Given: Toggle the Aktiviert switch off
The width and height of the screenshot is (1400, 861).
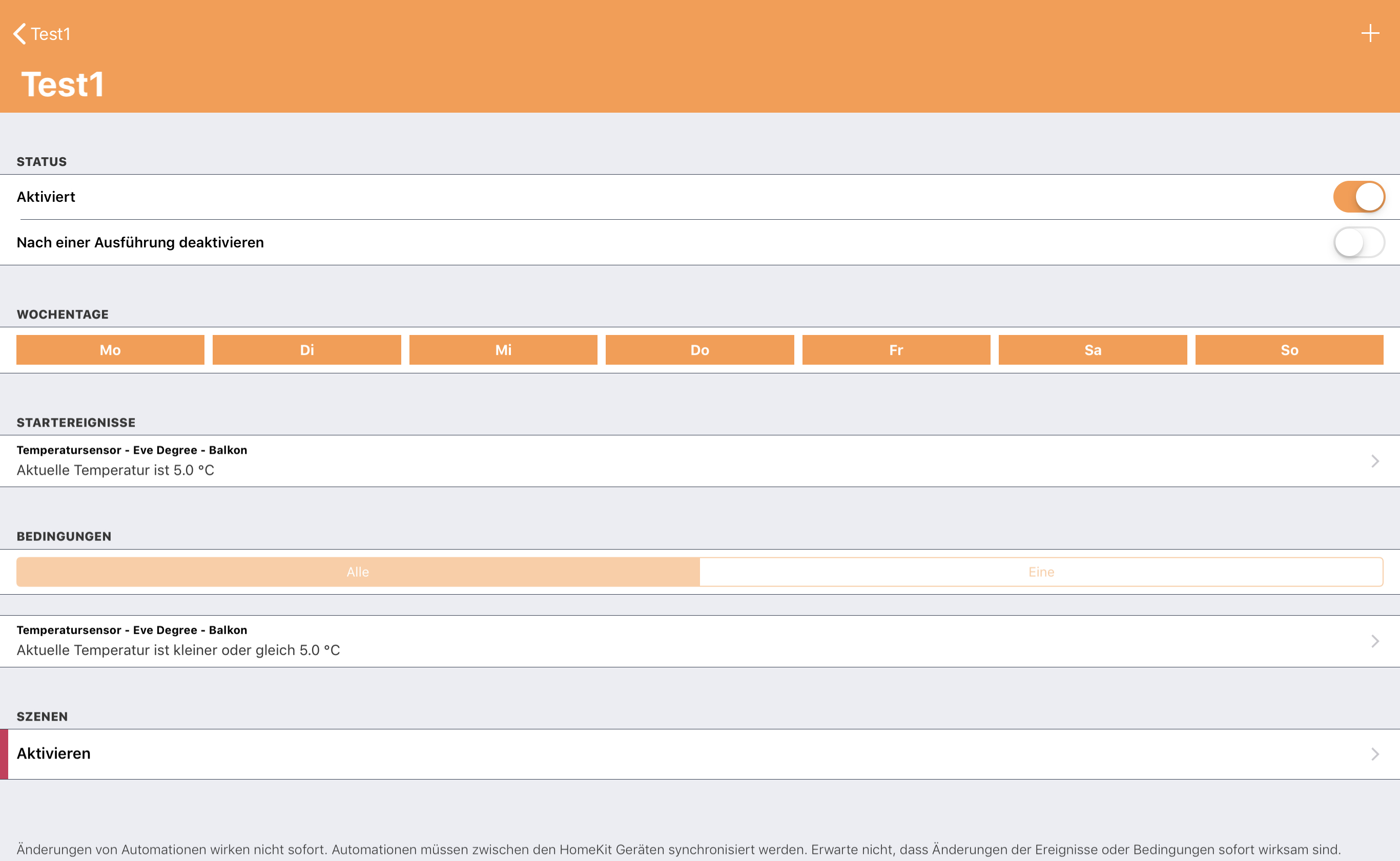Looking at the screenshot, I should (x=1358, y=197).
